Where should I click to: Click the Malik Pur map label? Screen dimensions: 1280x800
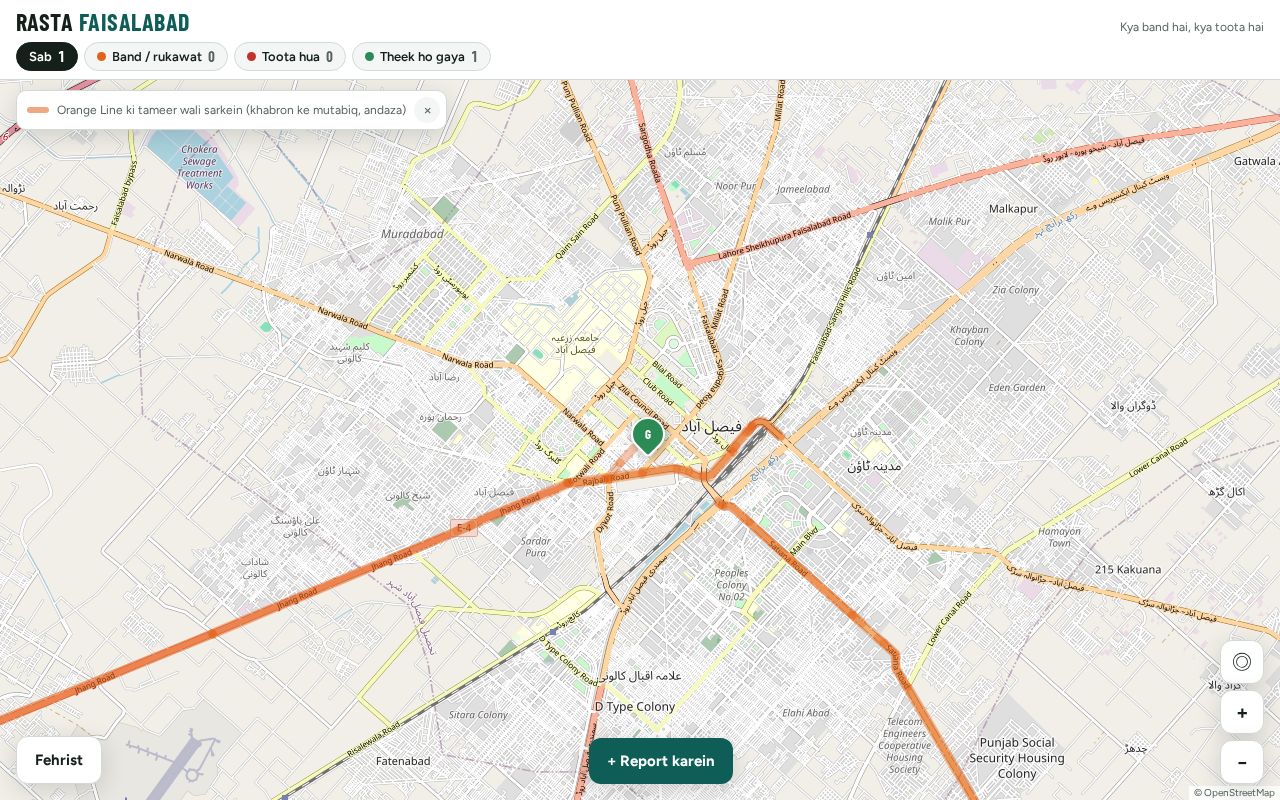click(x=949, y=221)
